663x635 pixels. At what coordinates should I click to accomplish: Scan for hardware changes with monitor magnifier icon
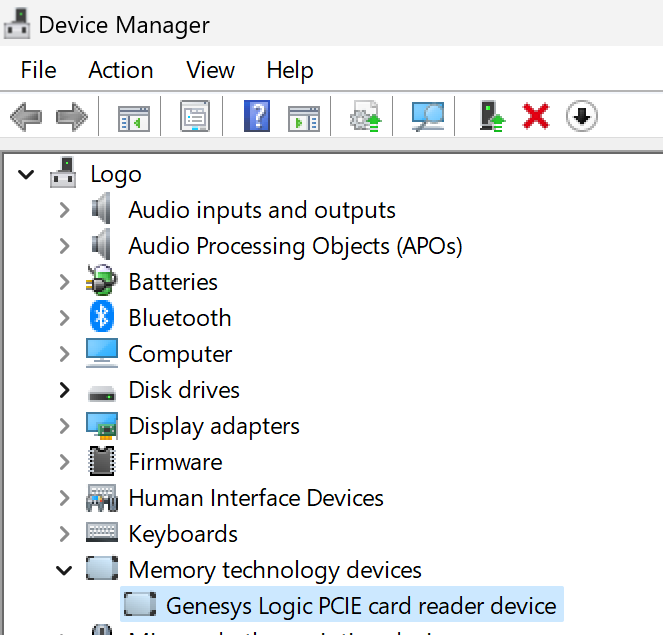point(428,116)
